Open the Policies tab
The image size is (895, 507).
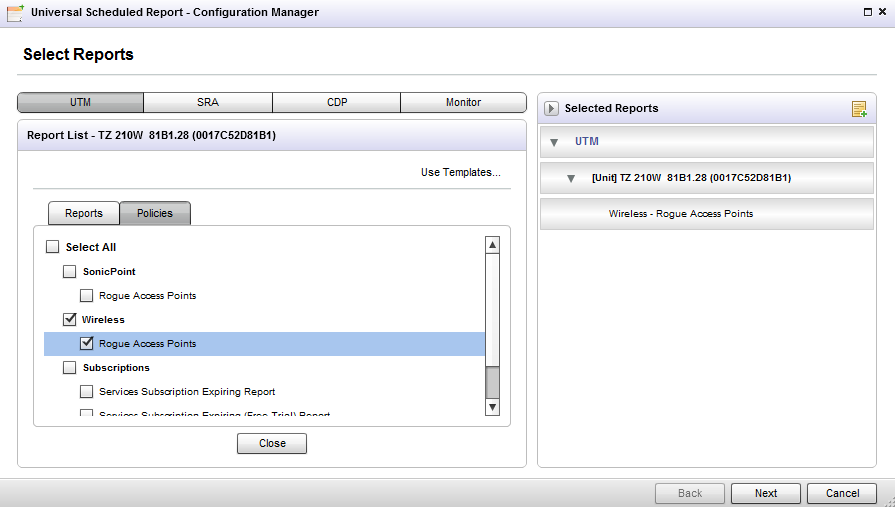click(x=155, y=213)
